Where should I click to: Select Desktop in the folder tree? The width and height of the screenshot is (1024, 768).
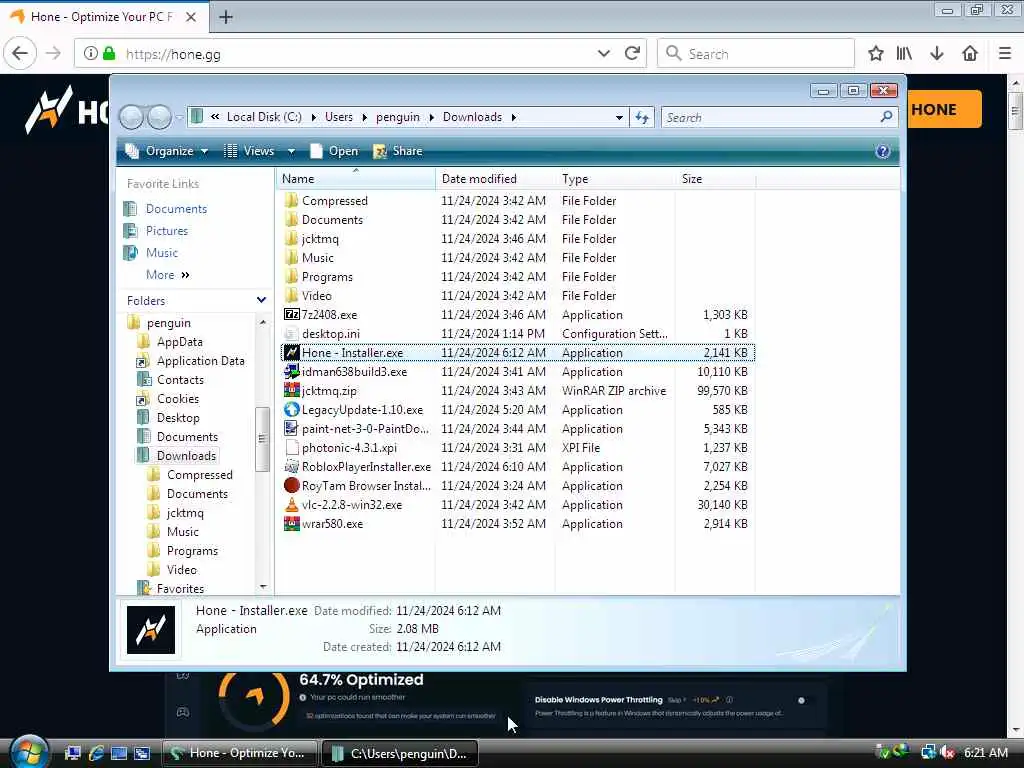178,418
